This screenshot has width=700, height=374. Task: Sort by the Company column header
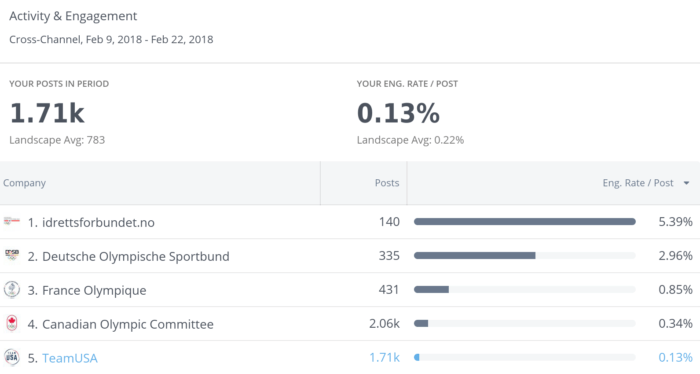tap(25, 183)
